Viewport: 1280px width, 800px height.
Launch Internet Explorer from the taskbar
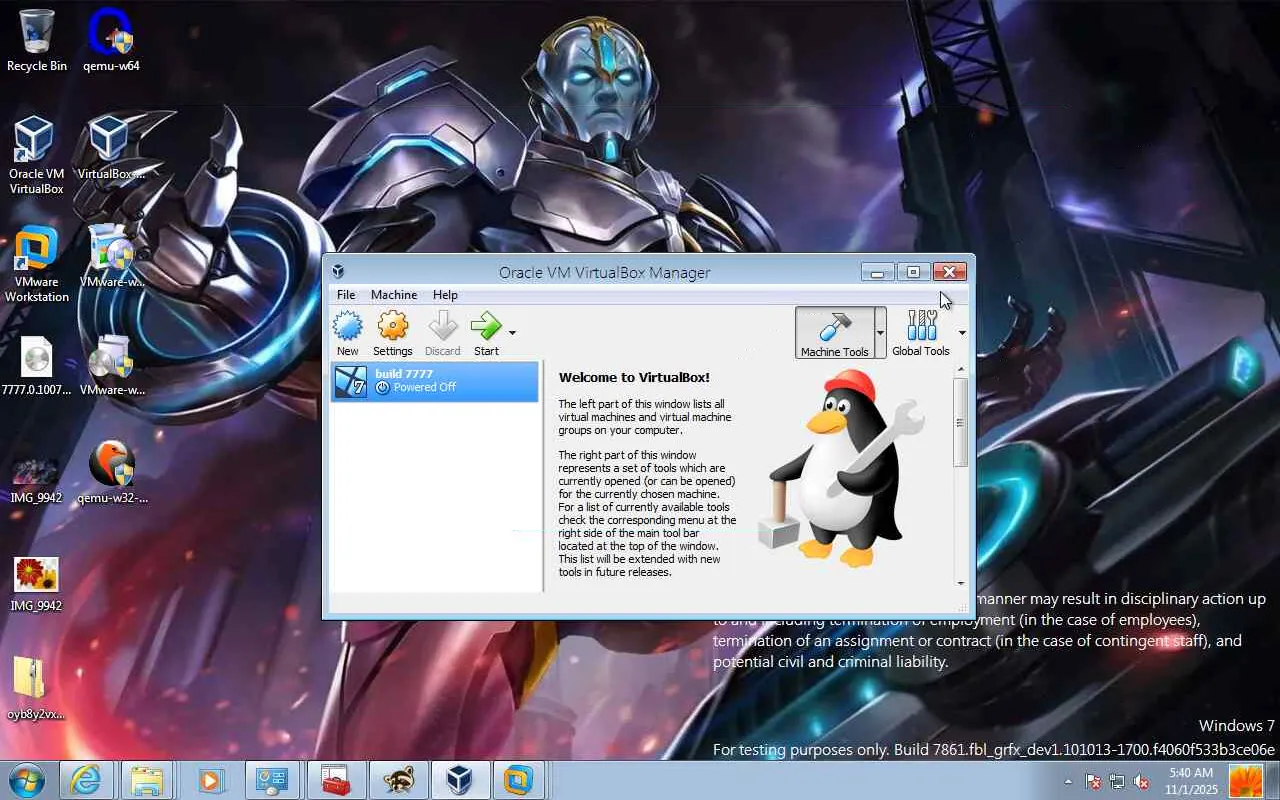pyautogui.click(x=85, y=780)
